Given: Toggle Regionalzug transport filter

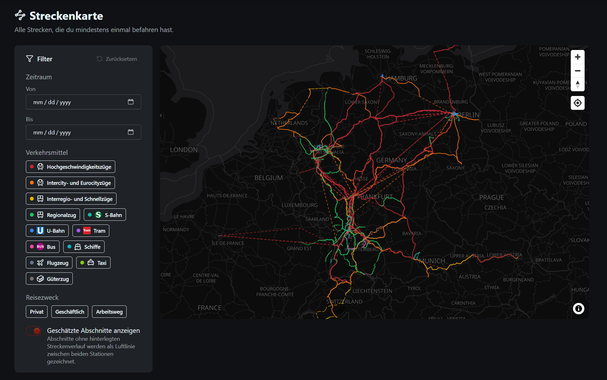Looking at the screenshot, I should coord(53,215).
